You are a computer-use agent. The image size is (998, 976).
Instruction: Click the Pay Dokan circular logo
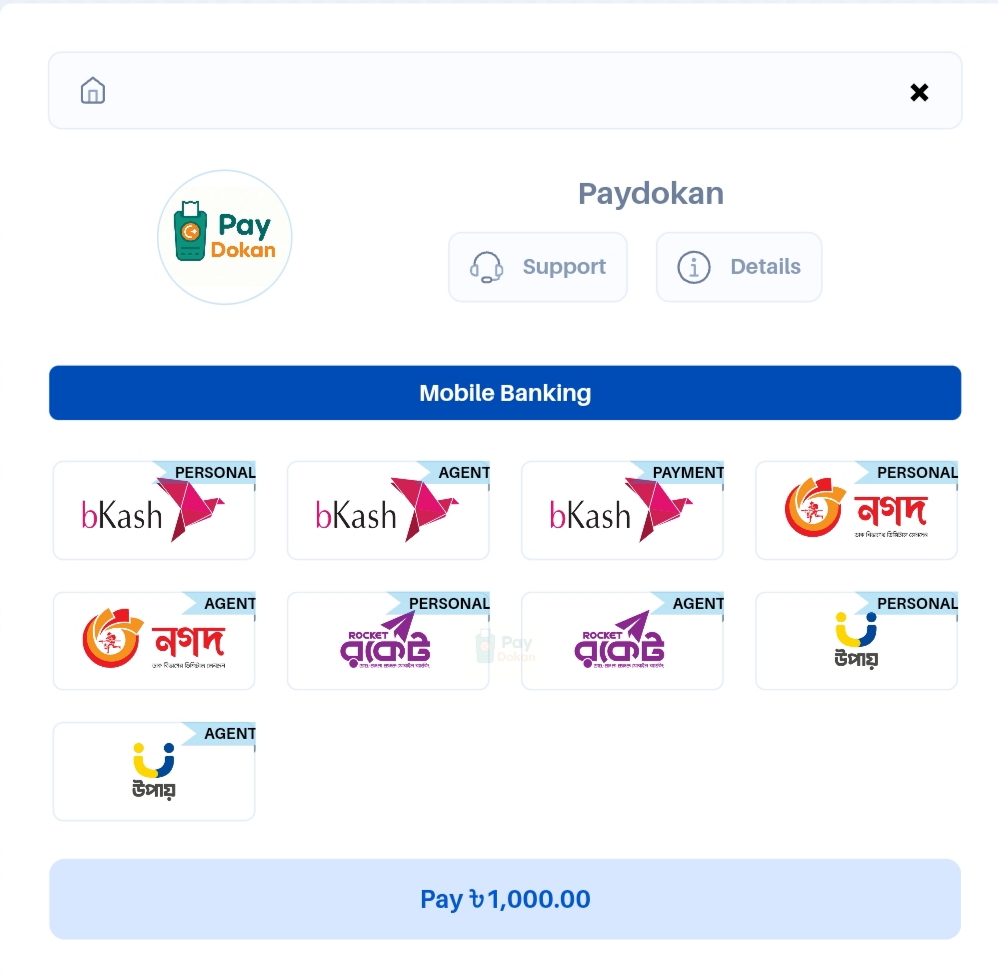pyautogui.click(x=225, y=237)
